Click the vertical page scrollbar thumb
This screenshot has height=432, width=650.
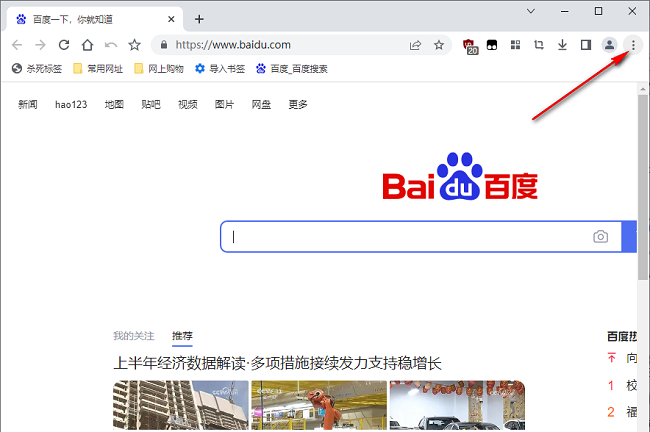[x=643, y=187]
